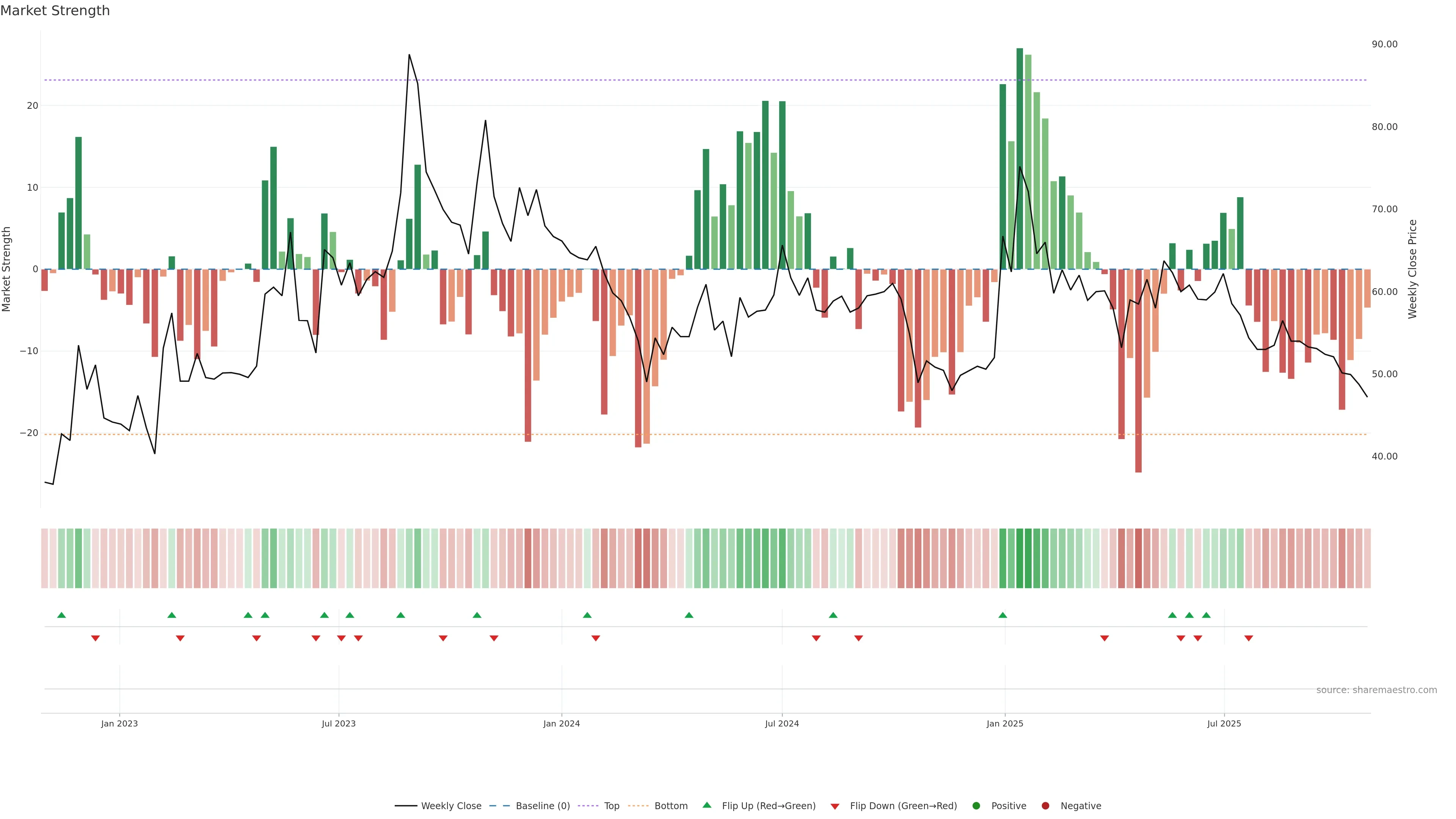1456x819 pixels.
Task: Click the Jan 2024 x-axis label
Action: coord(561,723)
